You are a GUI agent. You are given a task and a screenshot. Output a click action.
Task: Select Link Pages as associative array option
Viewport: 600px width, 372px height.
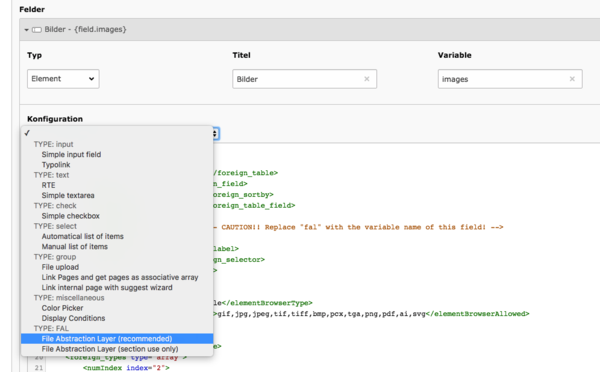coord(120,277)
